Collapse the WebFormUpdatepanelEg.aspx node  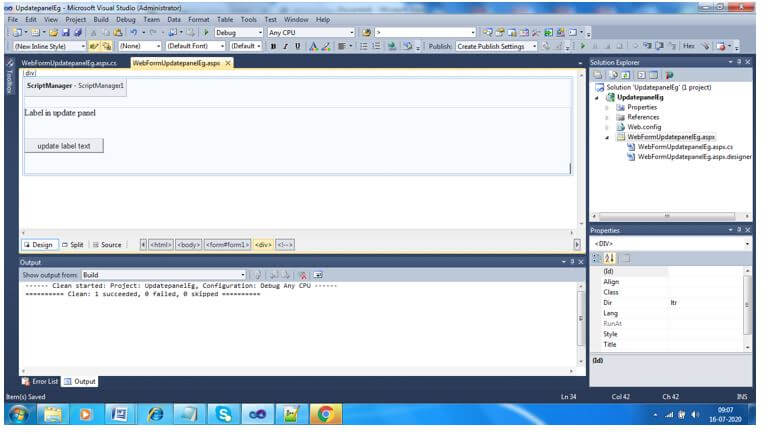pyautogui.click(x=607, y=137)
